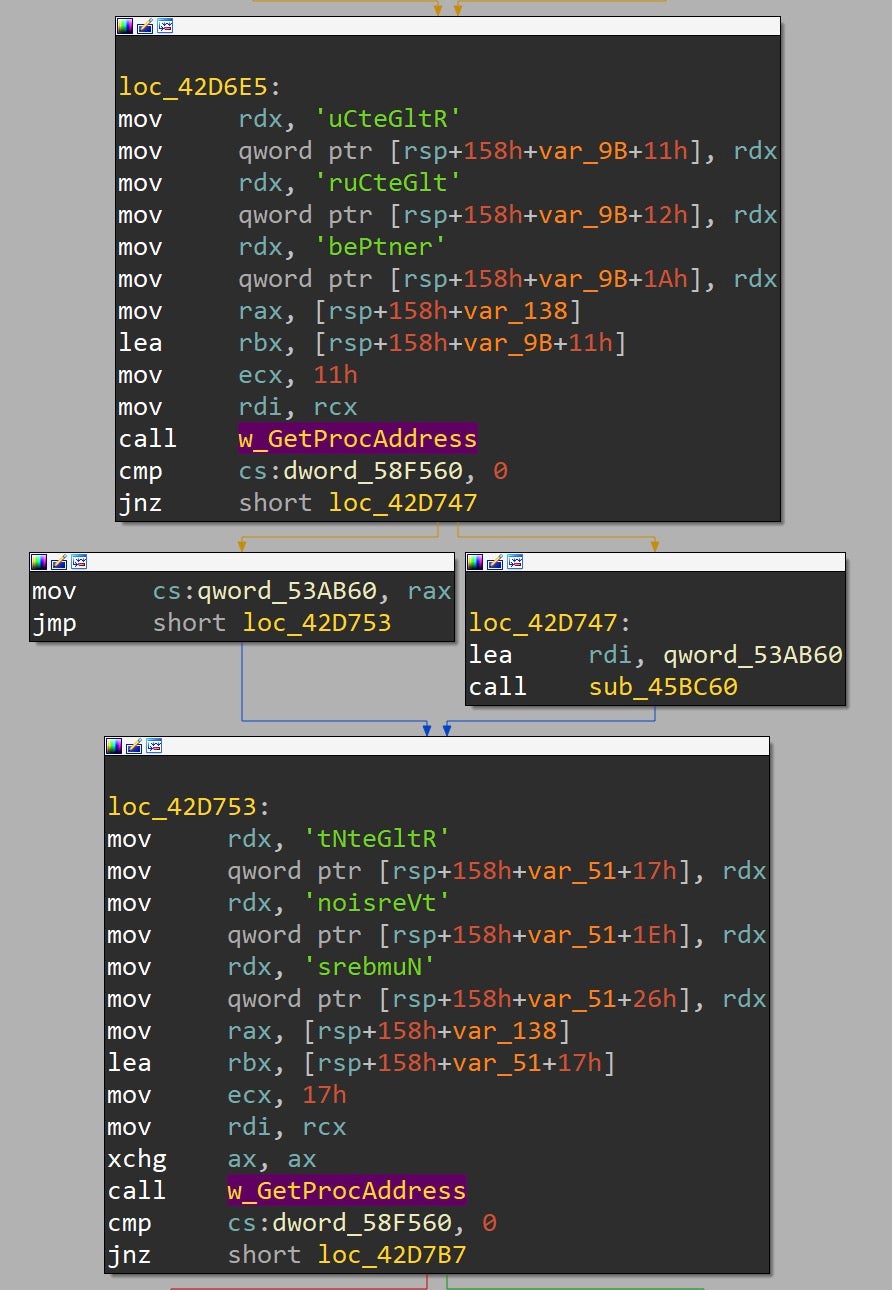
Task: Click color icon on loc_42D753 block
Action: (114, 746)
